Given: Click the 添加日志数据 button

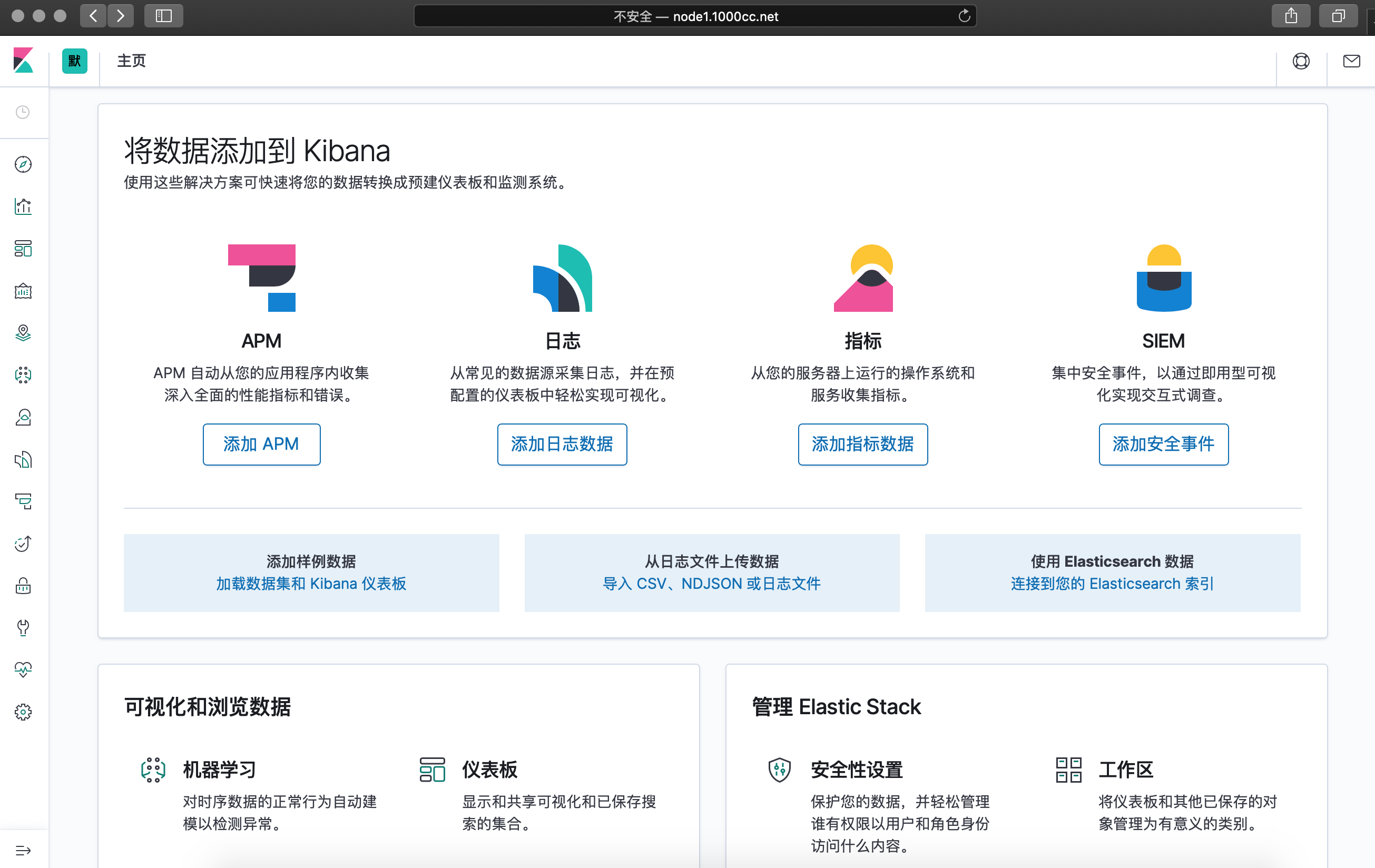Looking at the screenshot, I should (562, 443).
